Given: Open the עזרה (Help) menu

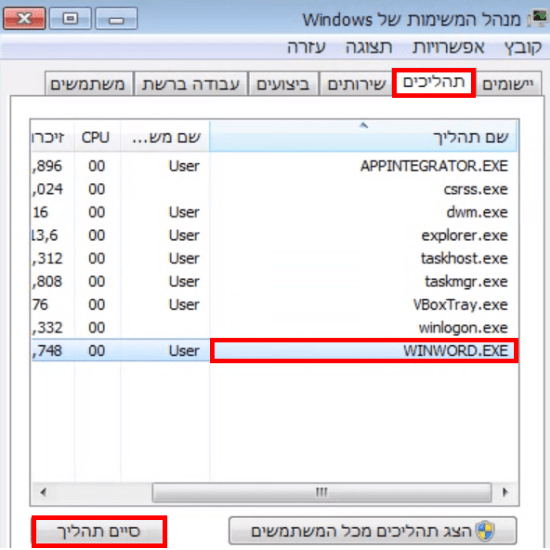Looking at the screenshot, I should click(307, 47).
